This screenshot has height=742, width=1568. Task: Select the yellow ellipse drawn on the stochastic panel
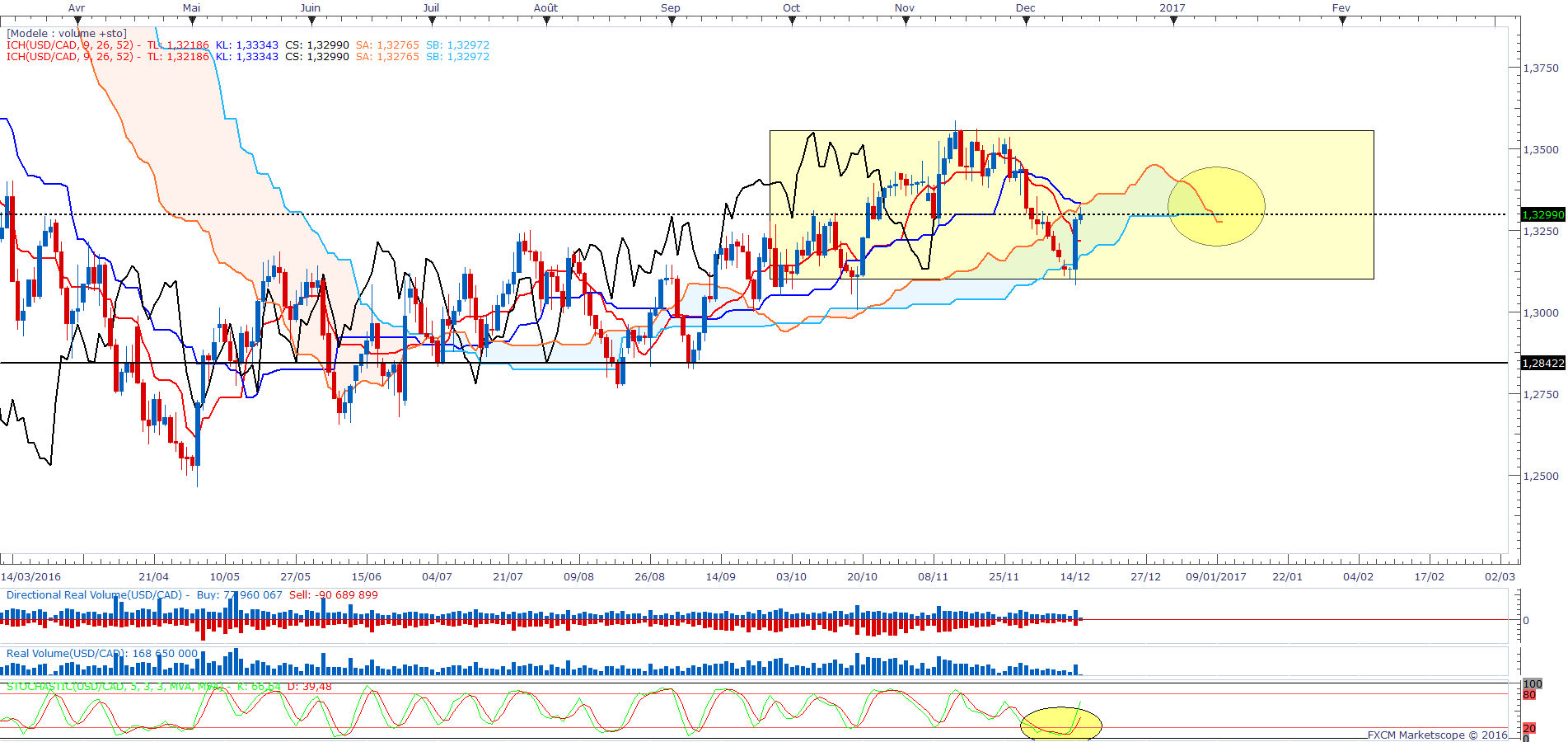1061,723
